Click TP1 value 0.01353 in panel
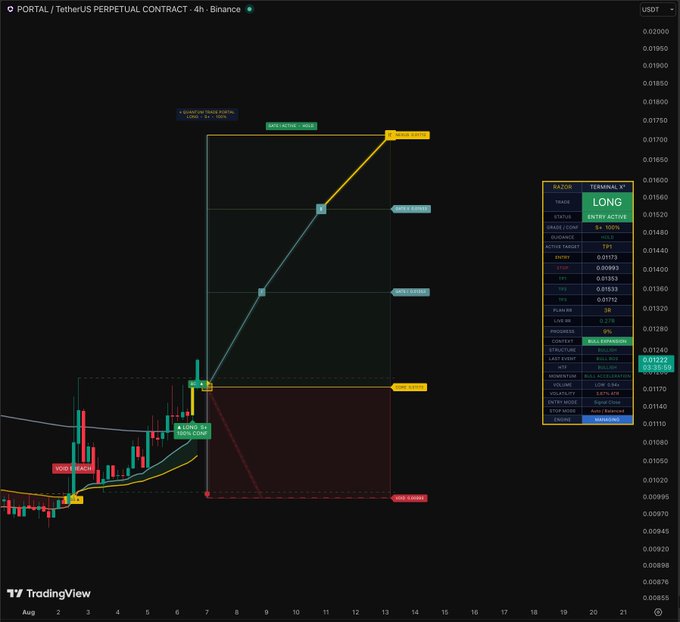Viewport: 680px width, 622px height. pos(607,278)
